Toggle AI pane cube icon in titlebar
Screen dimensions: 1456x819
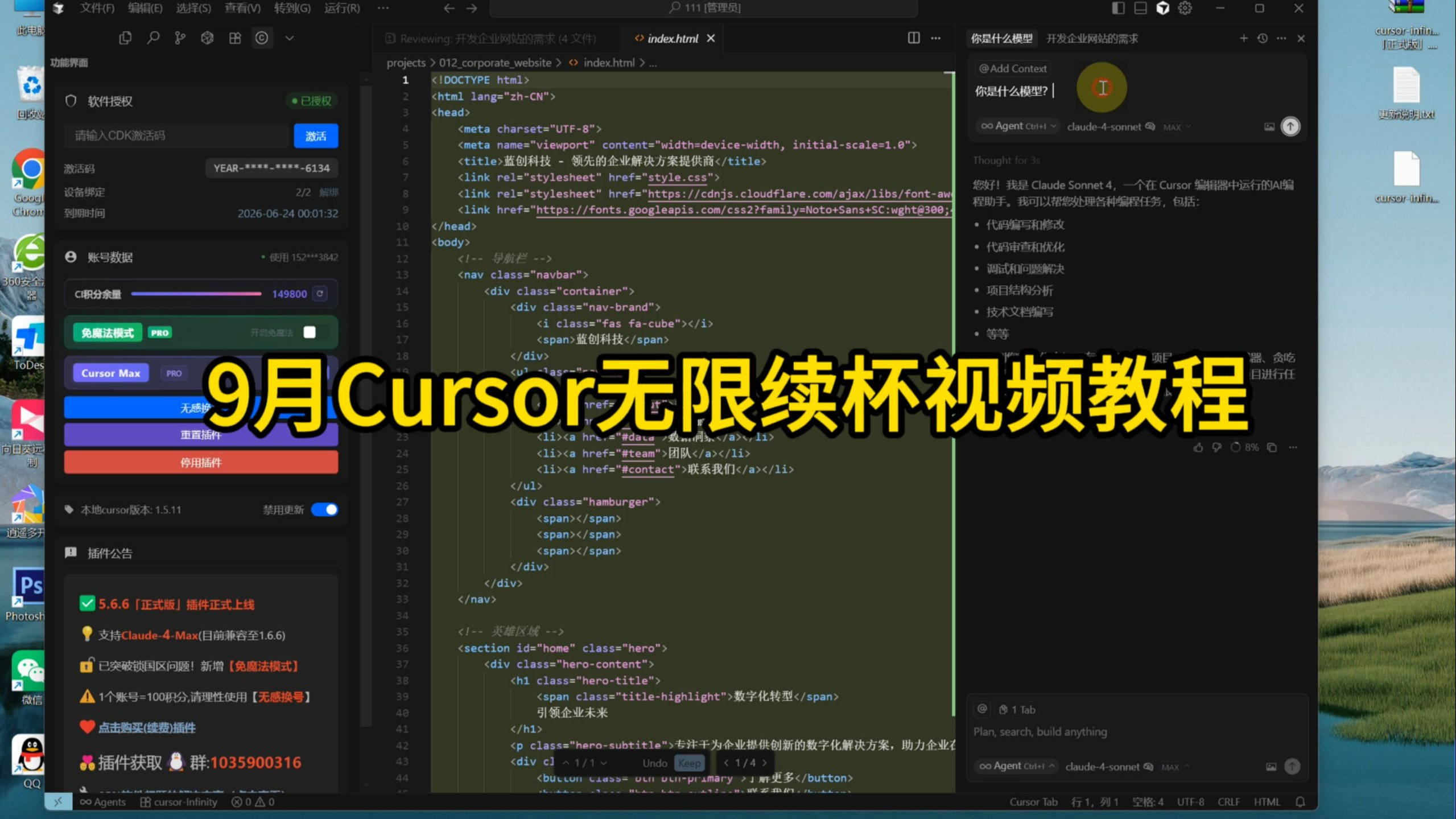click(1162, 8)
